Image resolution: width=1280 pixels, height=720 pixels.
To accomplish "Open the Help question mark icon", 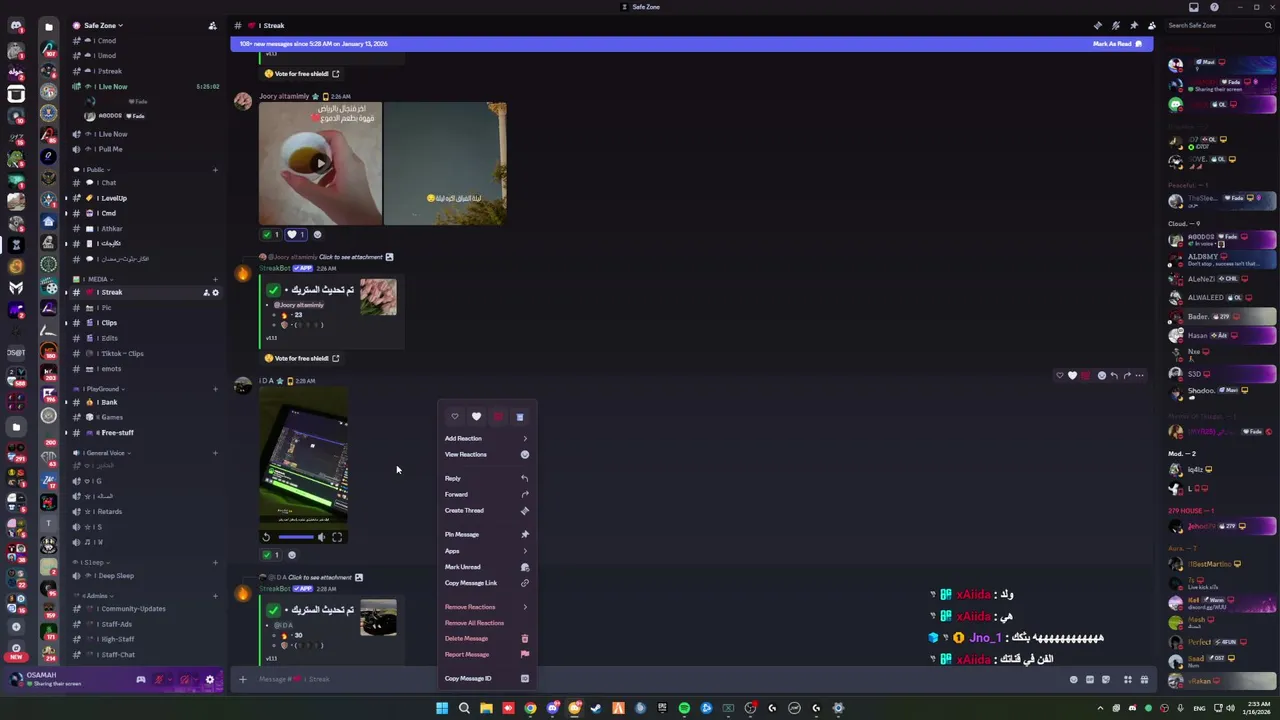I will [1214, 7].
